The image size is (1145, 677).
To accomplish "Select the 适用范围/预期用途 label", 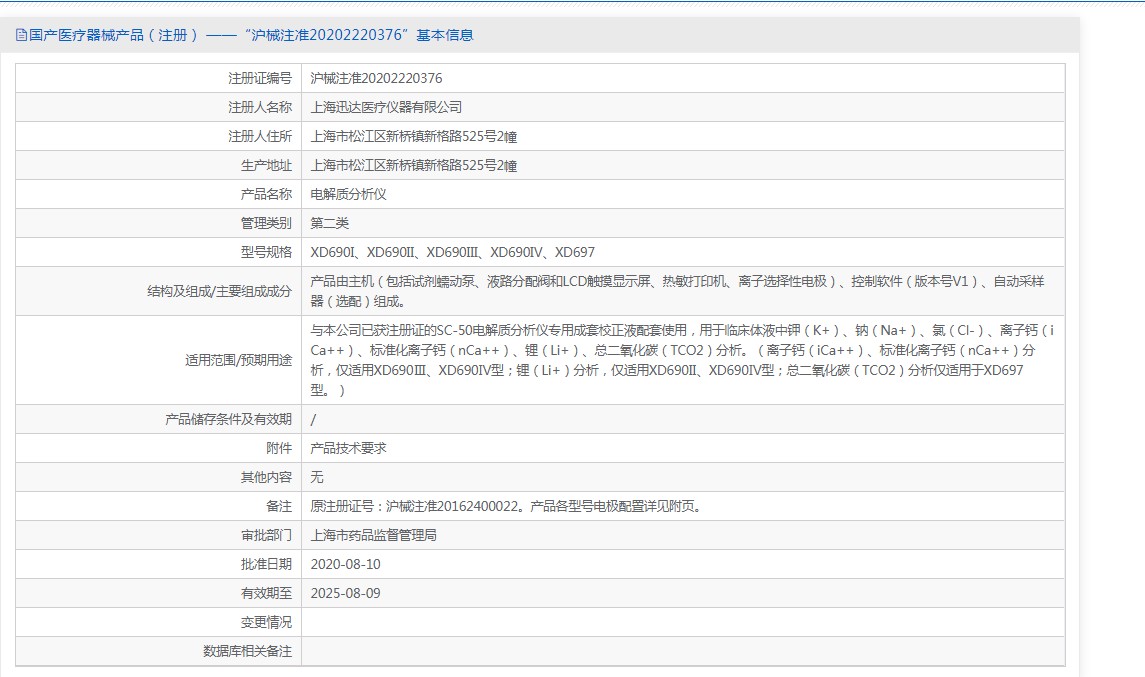I will coord(238,360).
